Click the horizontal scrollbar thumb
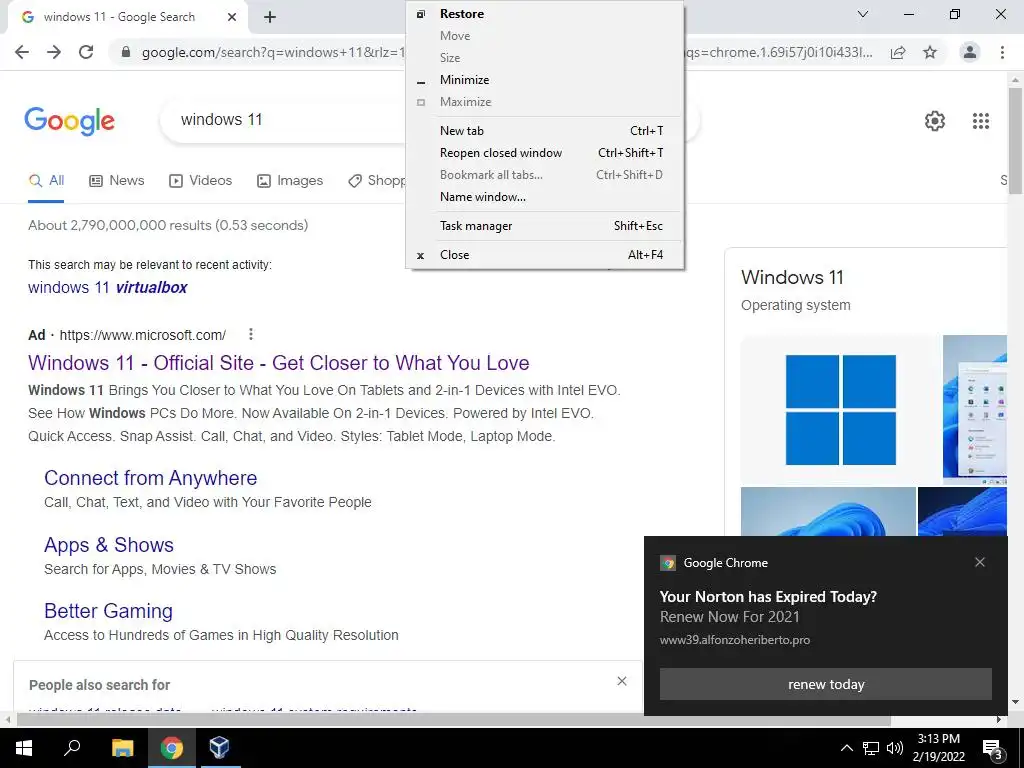The width and height of the screenshot is (1024, 768). point(454,720)
